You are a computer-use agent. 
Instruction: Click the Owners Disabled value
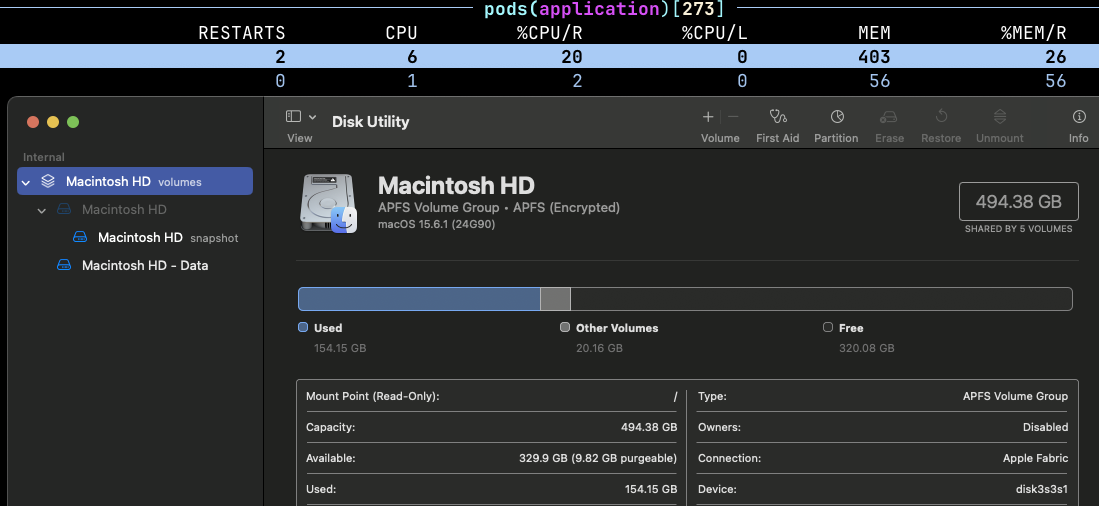pyautogui.click(x=1045, y=427)
